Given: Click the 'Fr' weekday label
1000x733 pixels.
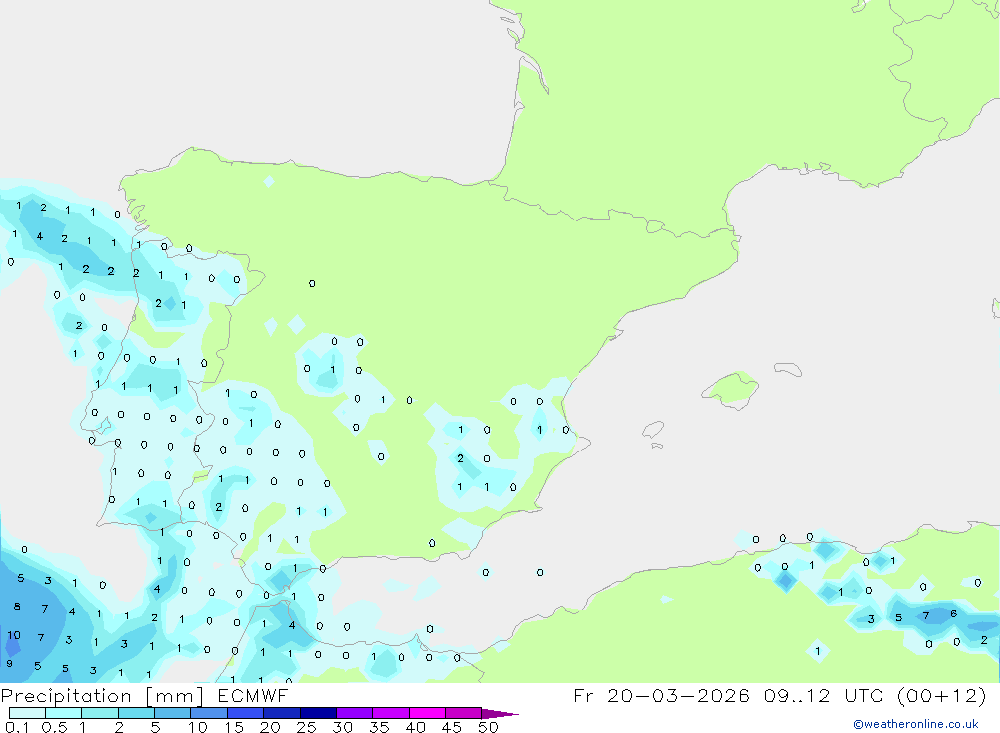Looking at the screenshot, I should click(x=583, y=695).
